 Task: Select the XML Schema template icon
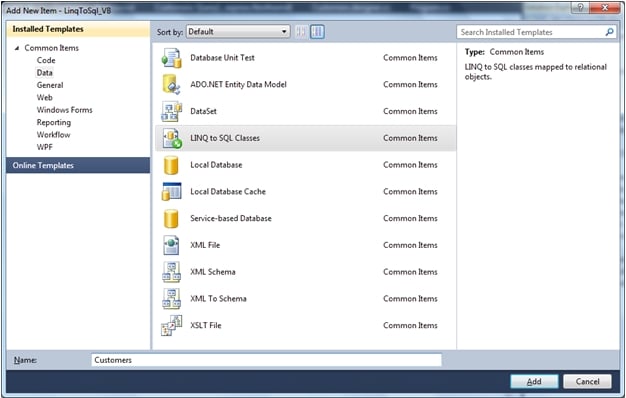click(x=172, y=272)
